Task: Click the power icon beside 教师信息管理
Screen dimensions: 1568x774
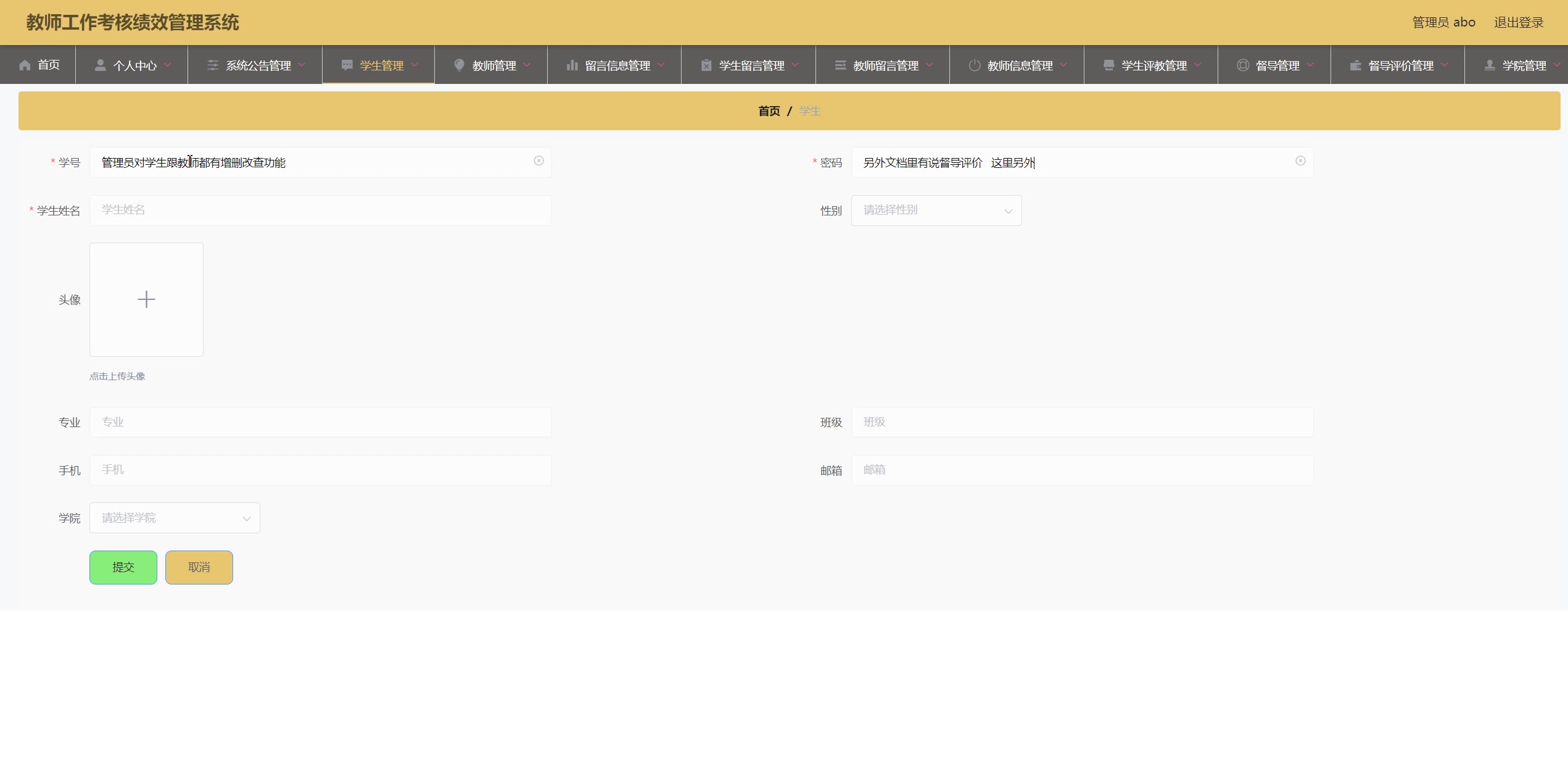Action: point(974,65)
